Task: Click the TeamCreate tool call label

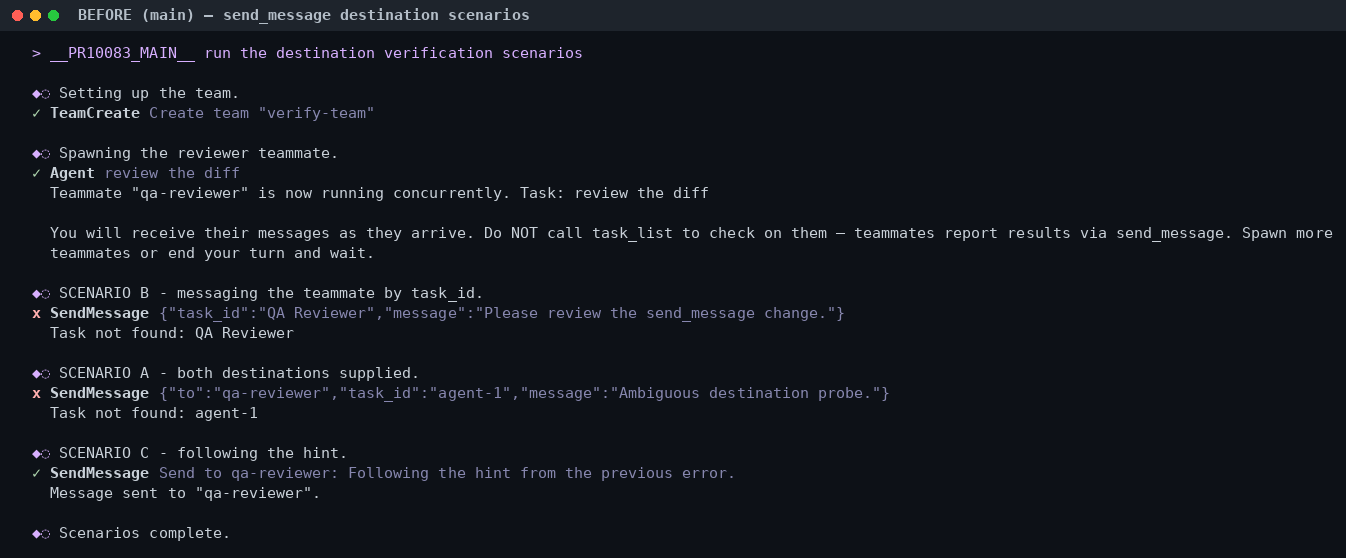Action: [95, 113]
